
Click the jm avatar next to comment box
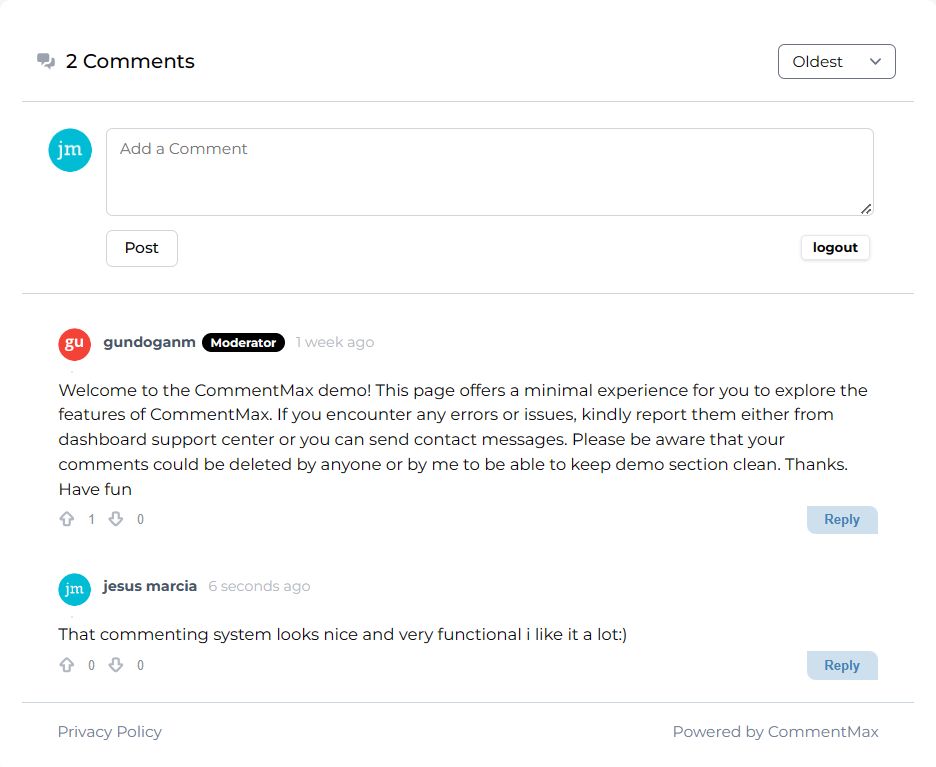[70, 149]
